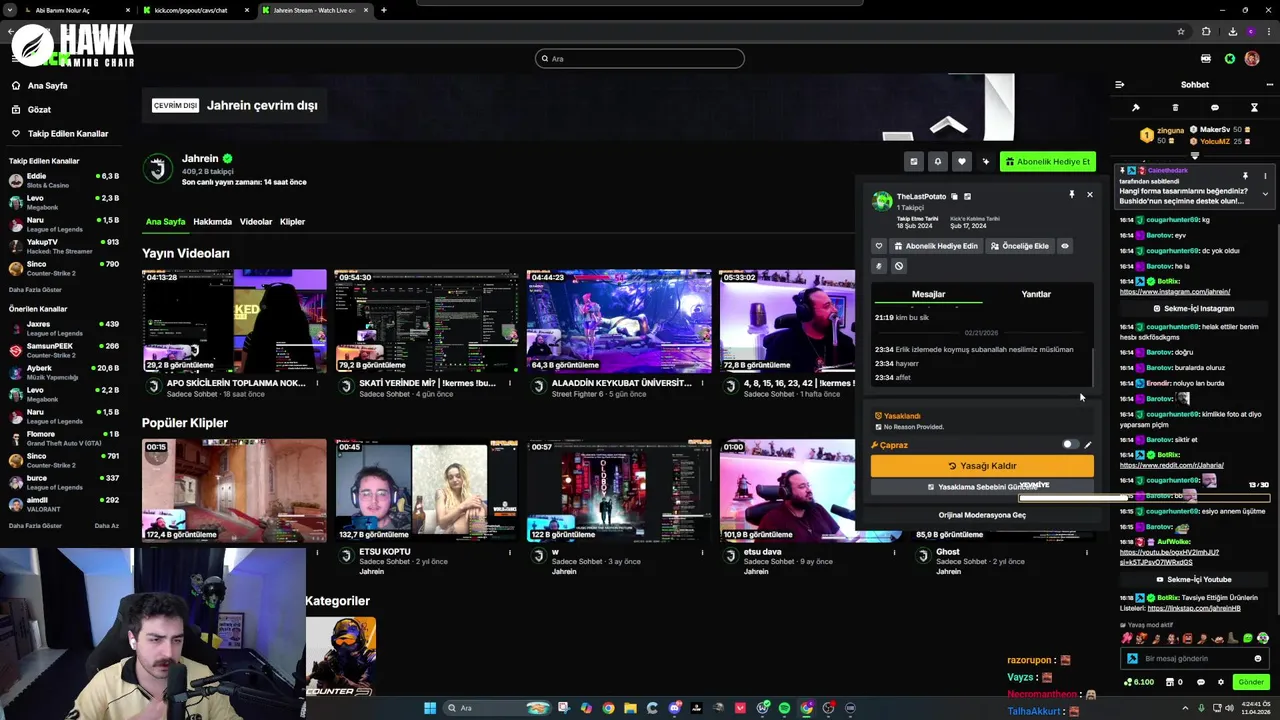Click the mute microphone icon in user card
Viewport: 1280px width, 720px height.
coord(879,266)
